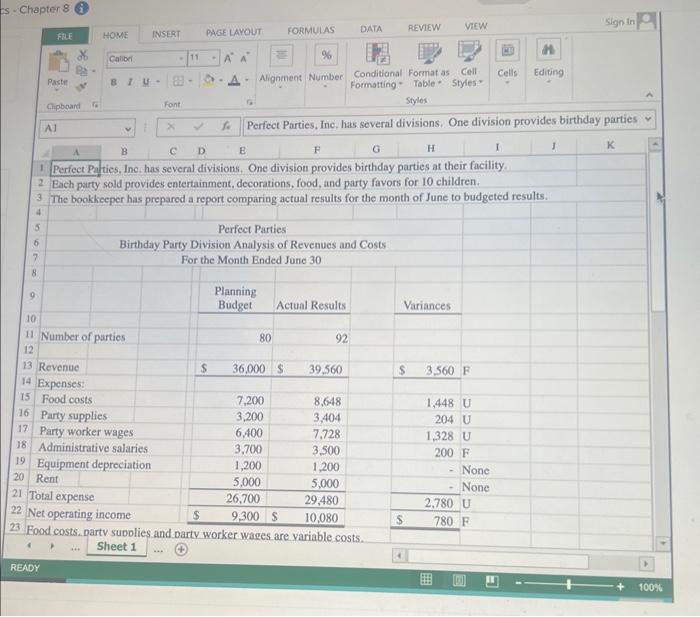
Task: Open the font name Calibri dropdown
Action: 182,58
